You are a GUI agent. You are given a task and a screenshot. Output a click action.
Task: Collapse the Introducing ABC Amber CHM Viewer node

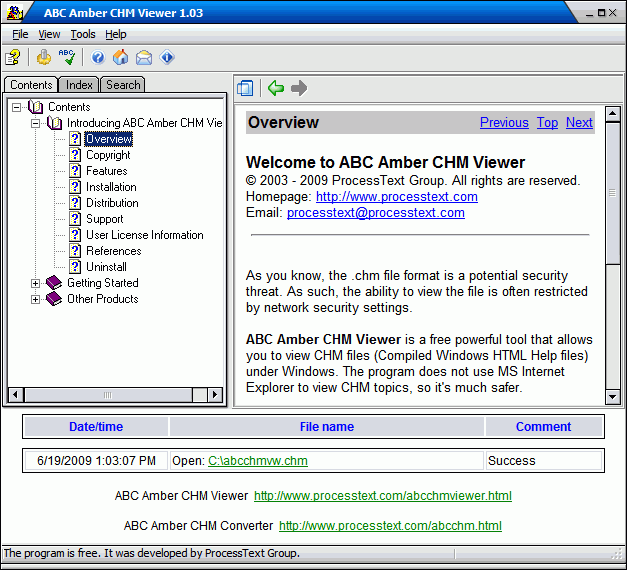point(35,123)
